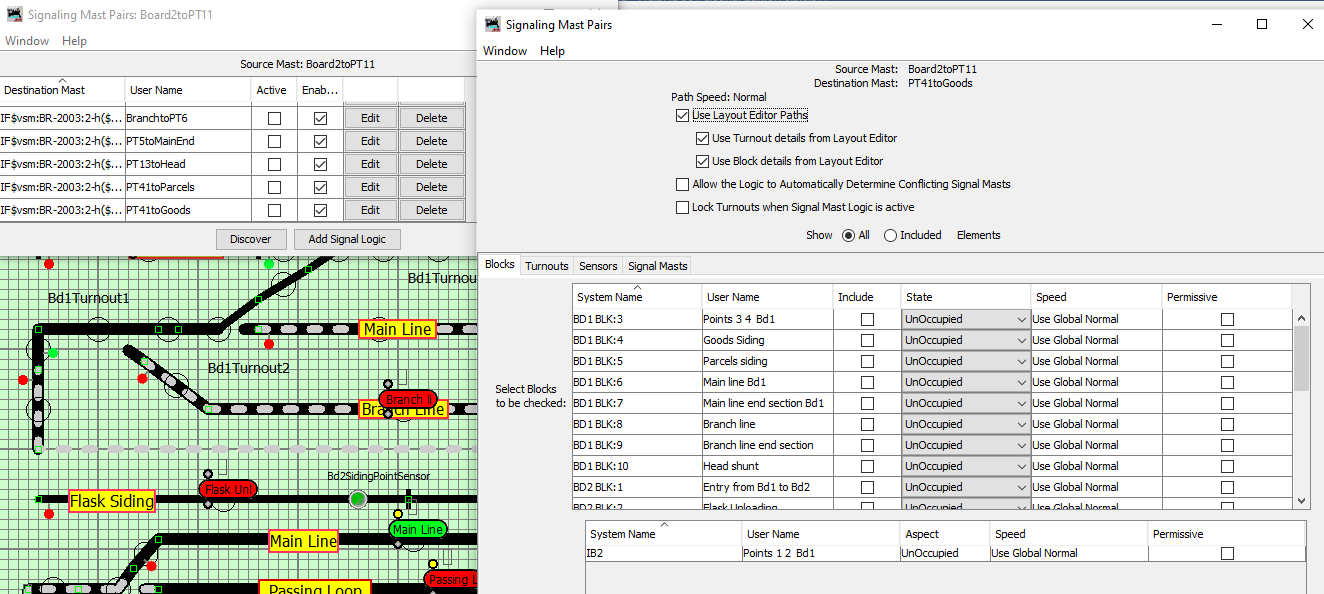Tick Include checkbox for Goods Siding block
Image resolution: width=1324 pixels, height=594 pixels.
(867, 341)
